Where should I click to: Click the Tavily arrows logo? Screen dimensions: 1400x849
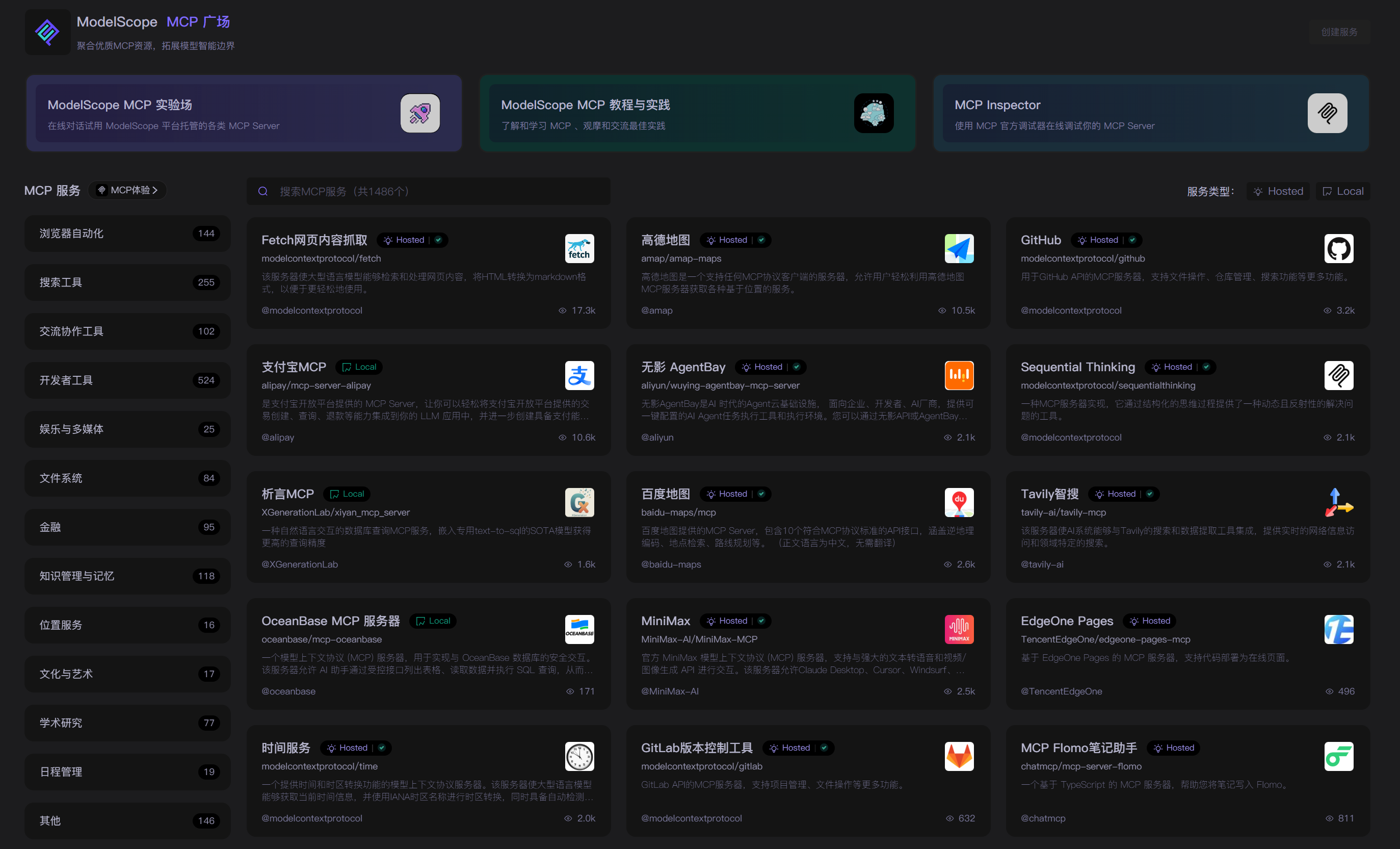(1338, 502)
